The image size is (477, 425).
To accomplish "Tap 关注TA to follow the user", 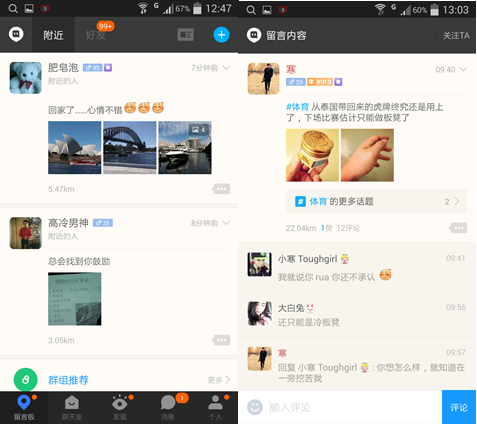I will [x=456, y=35].
